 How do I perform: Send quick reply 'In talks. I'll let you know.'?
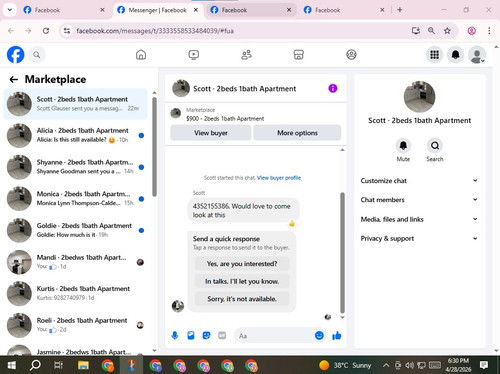click(x=242, y=281)
